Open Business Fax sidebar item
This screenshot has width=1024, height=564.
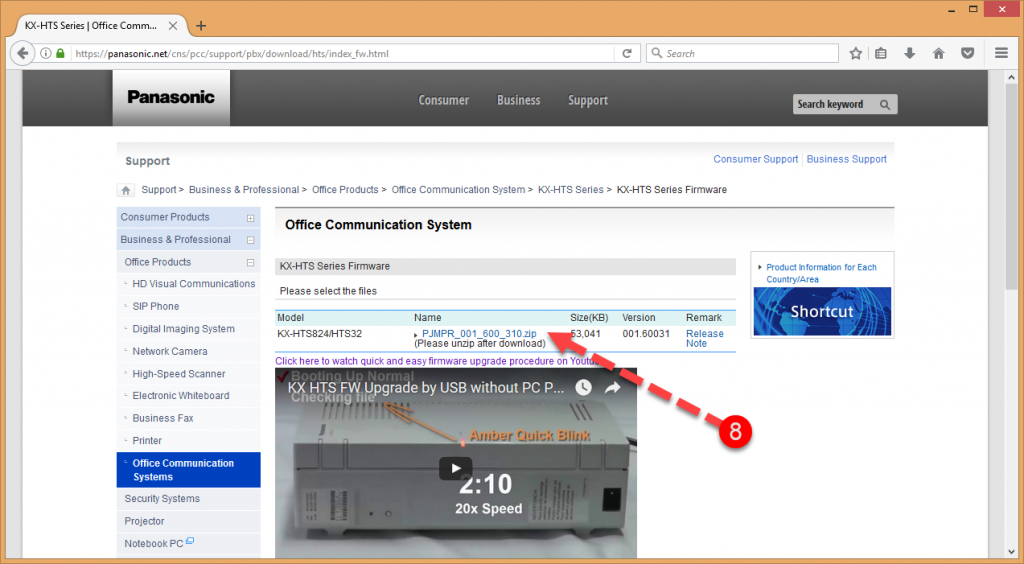coord(163,418)
